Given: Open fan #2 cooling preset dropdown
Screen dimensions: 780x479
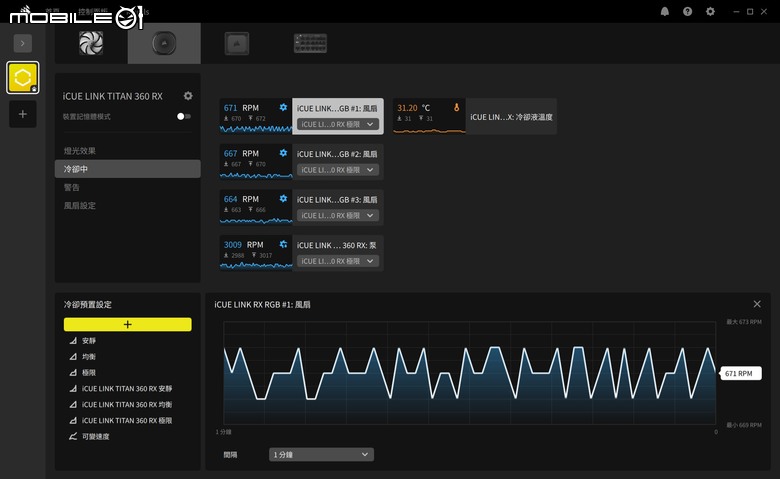Looking at the screenshot, I should (x=338, y=170).
